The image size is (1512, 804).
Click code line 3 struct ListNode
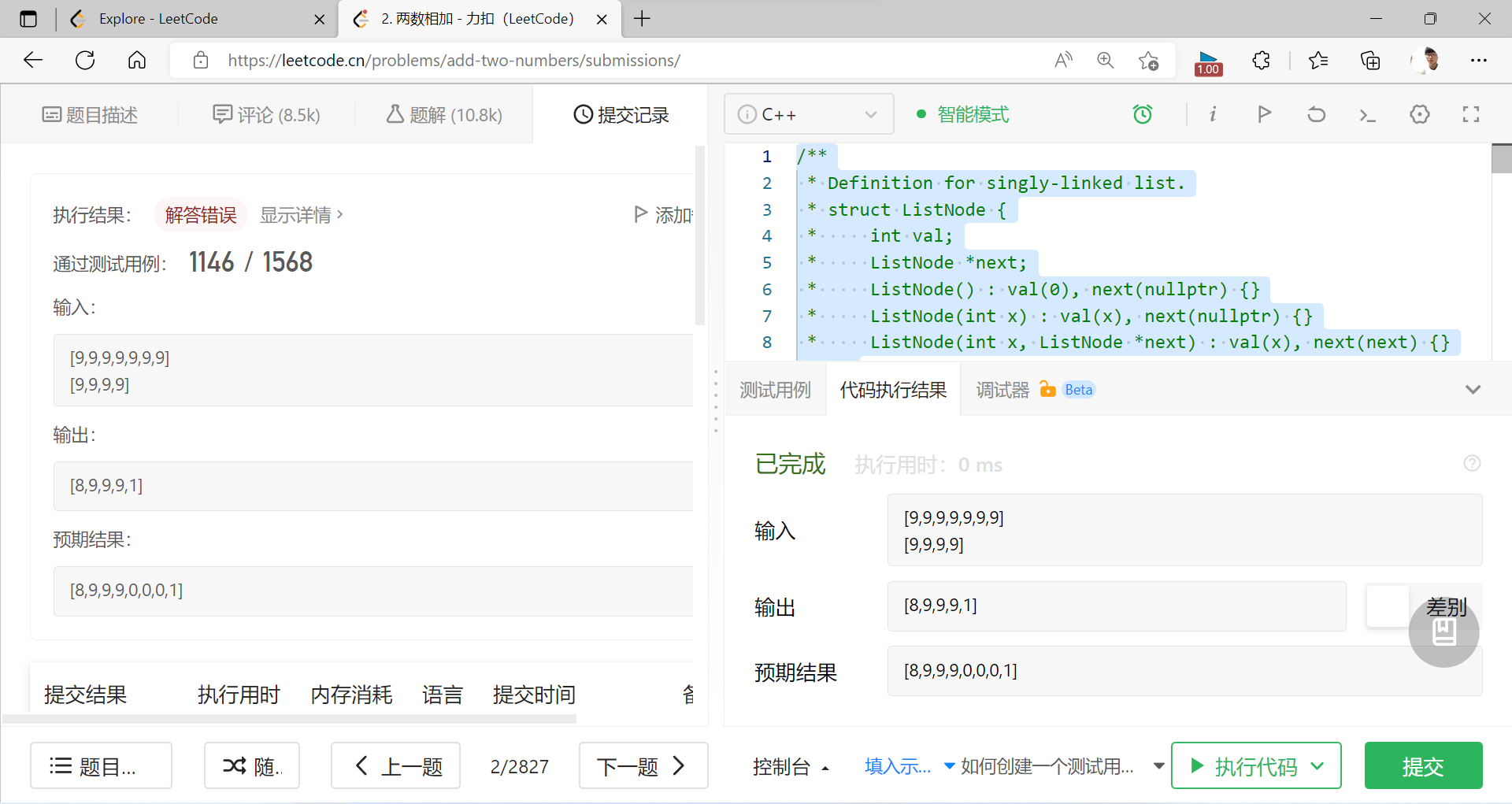pyautogui.click(x=917, y=209)
